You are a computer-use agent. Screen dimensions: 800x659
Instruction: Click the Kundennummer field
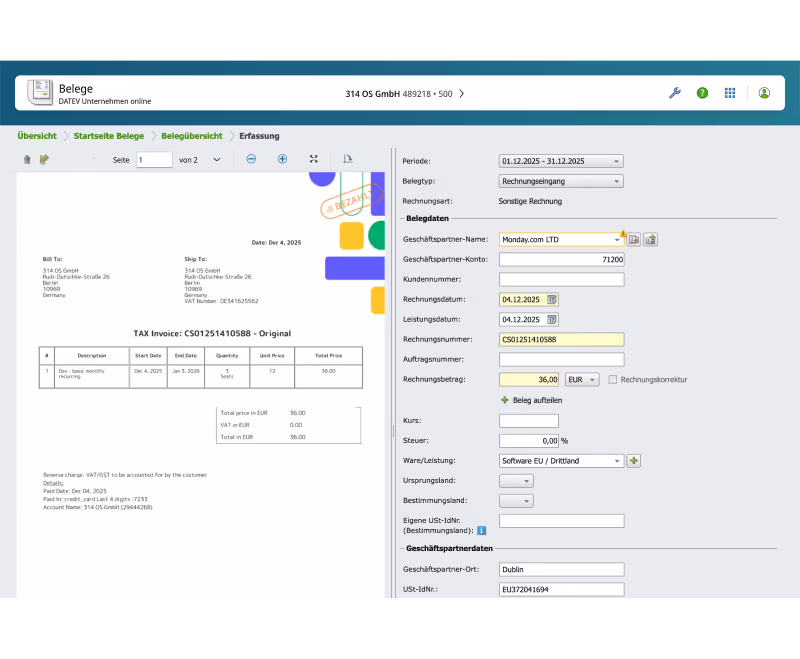[561, 280]
